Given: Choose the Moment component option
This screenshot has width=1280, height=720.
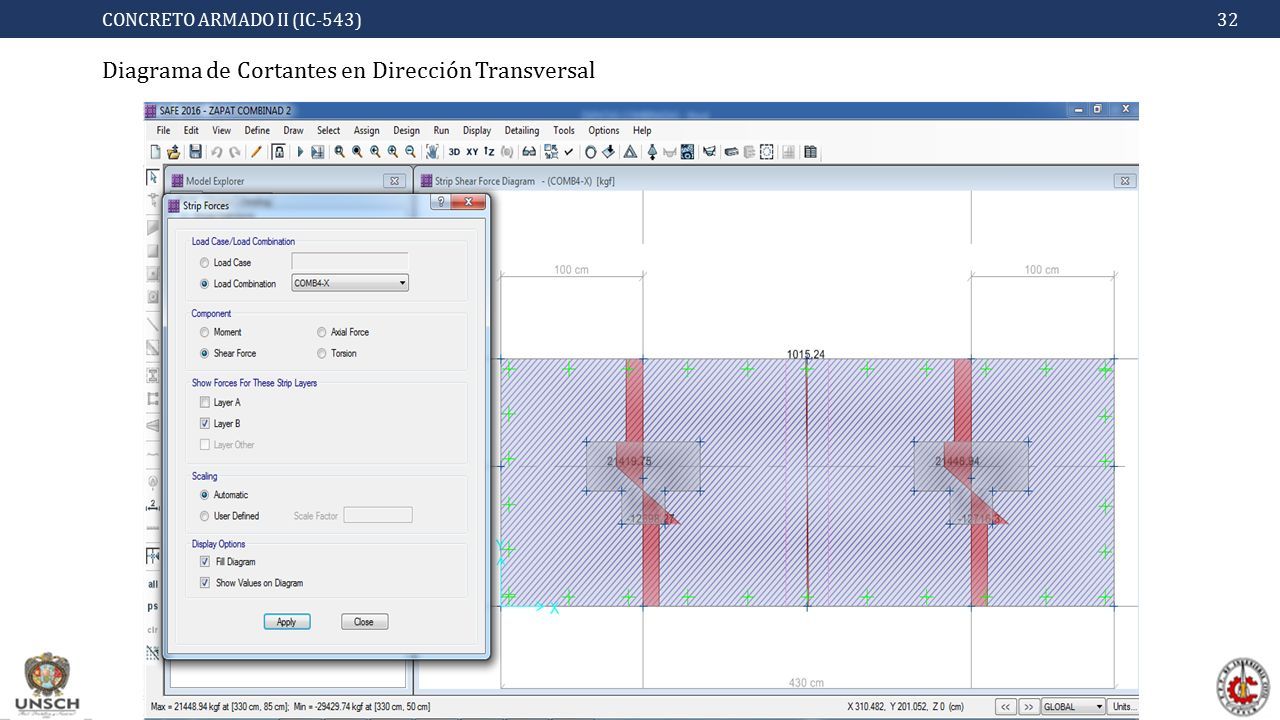Looking at the screenshot, I should pyautogui.click(x=205, y=332).
